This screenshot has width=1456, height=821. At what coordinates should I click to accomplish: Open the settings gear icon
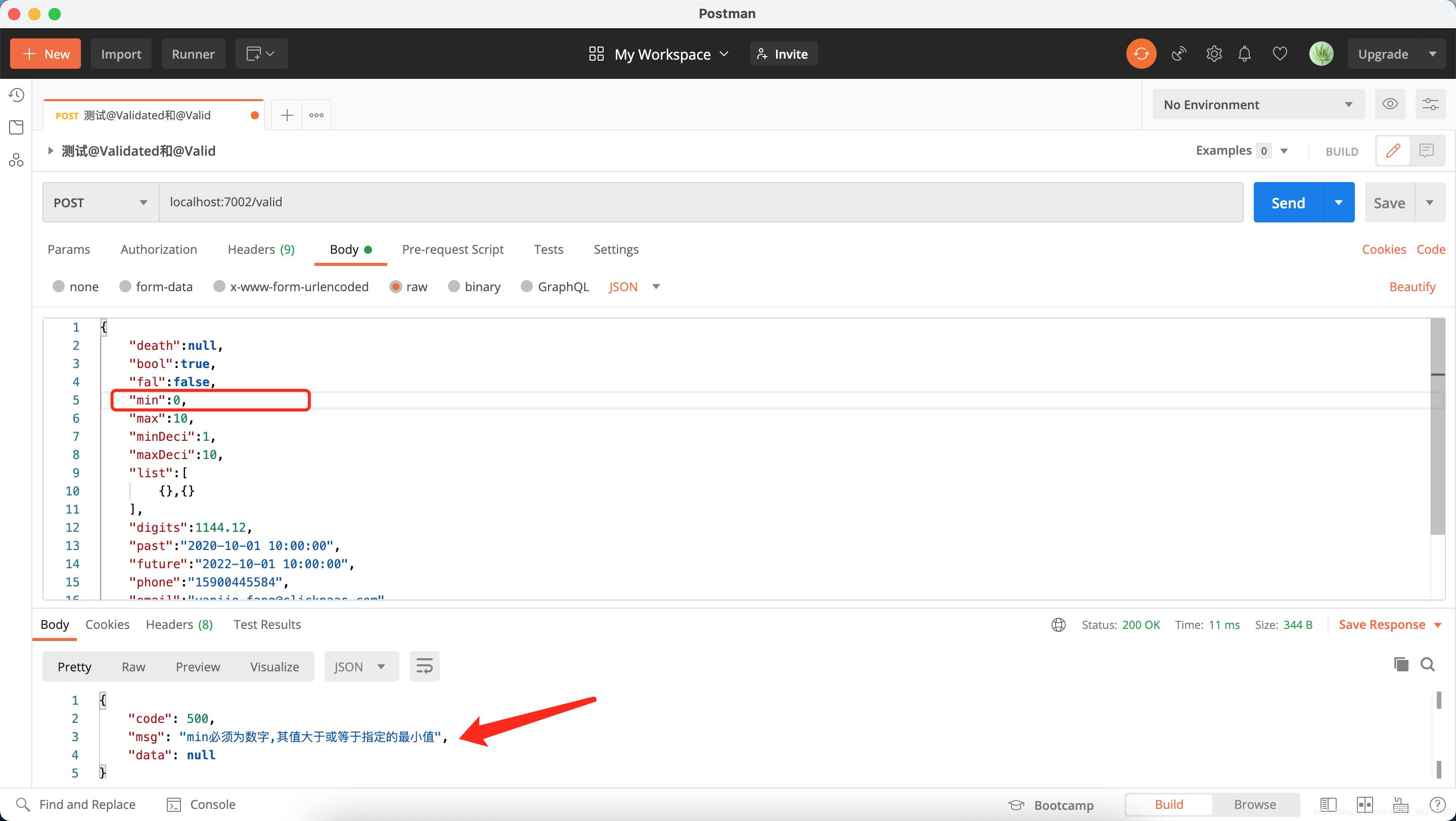tap(1213, 54)
